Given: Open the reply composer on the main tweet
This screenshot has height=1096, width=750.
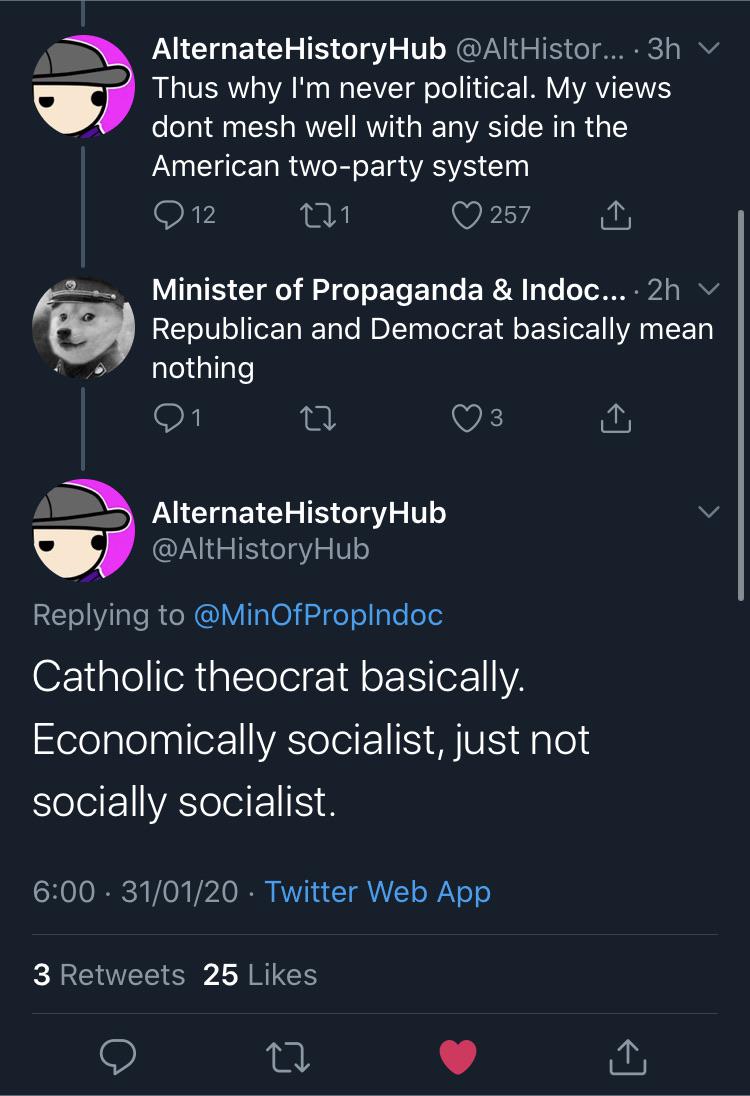Looking at the screenshot, I should (118, 1057).
